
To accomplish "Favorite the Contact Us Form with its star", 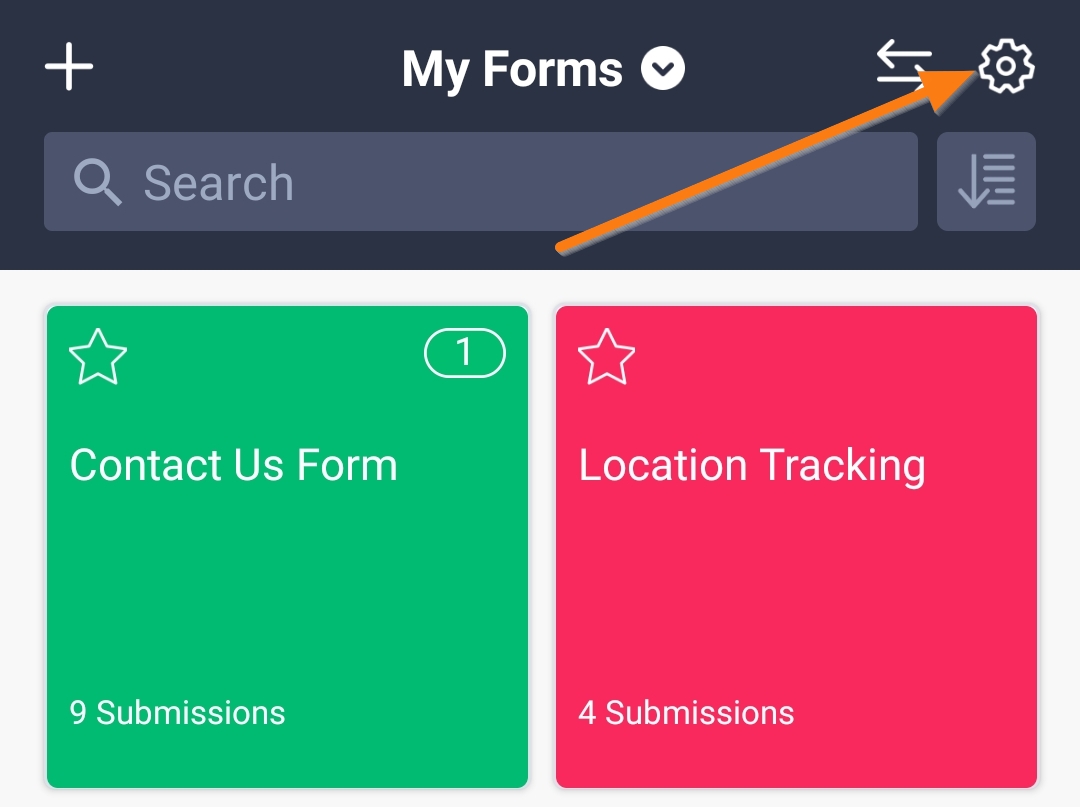I will point(98,358).
